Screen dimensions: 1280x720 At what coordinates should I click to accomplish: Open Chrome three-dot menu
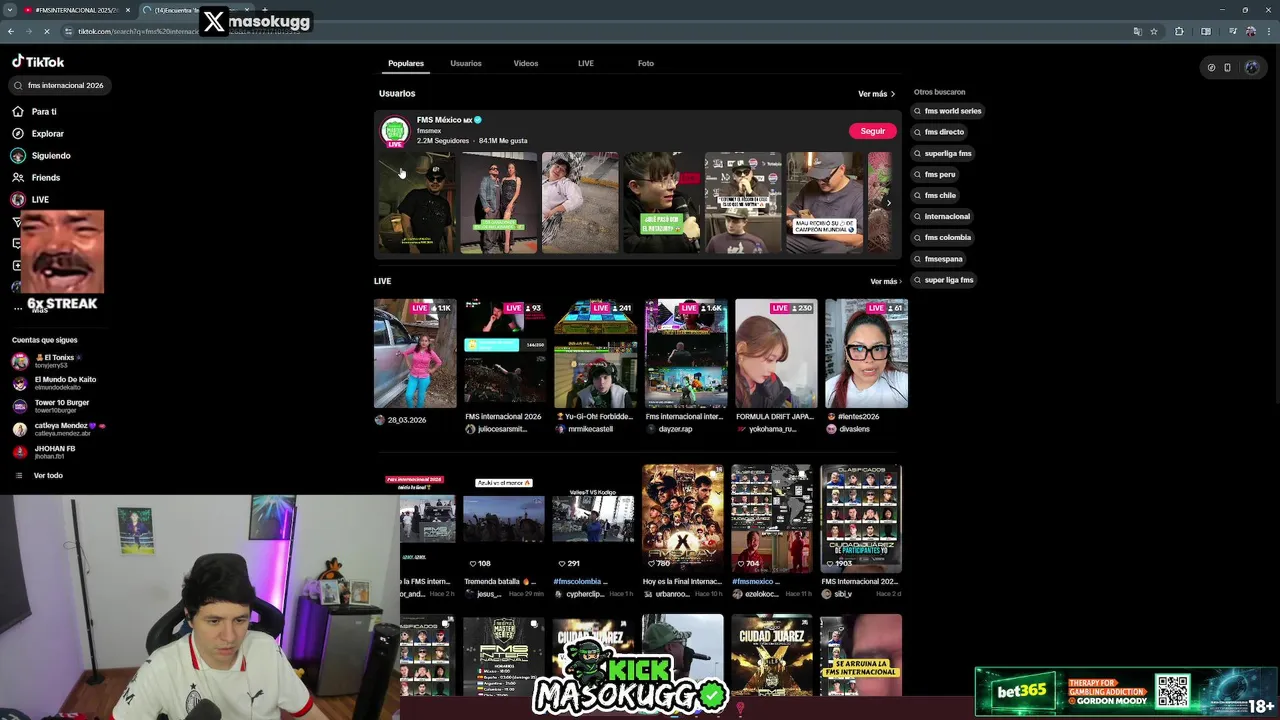(x=1269, y=31)
